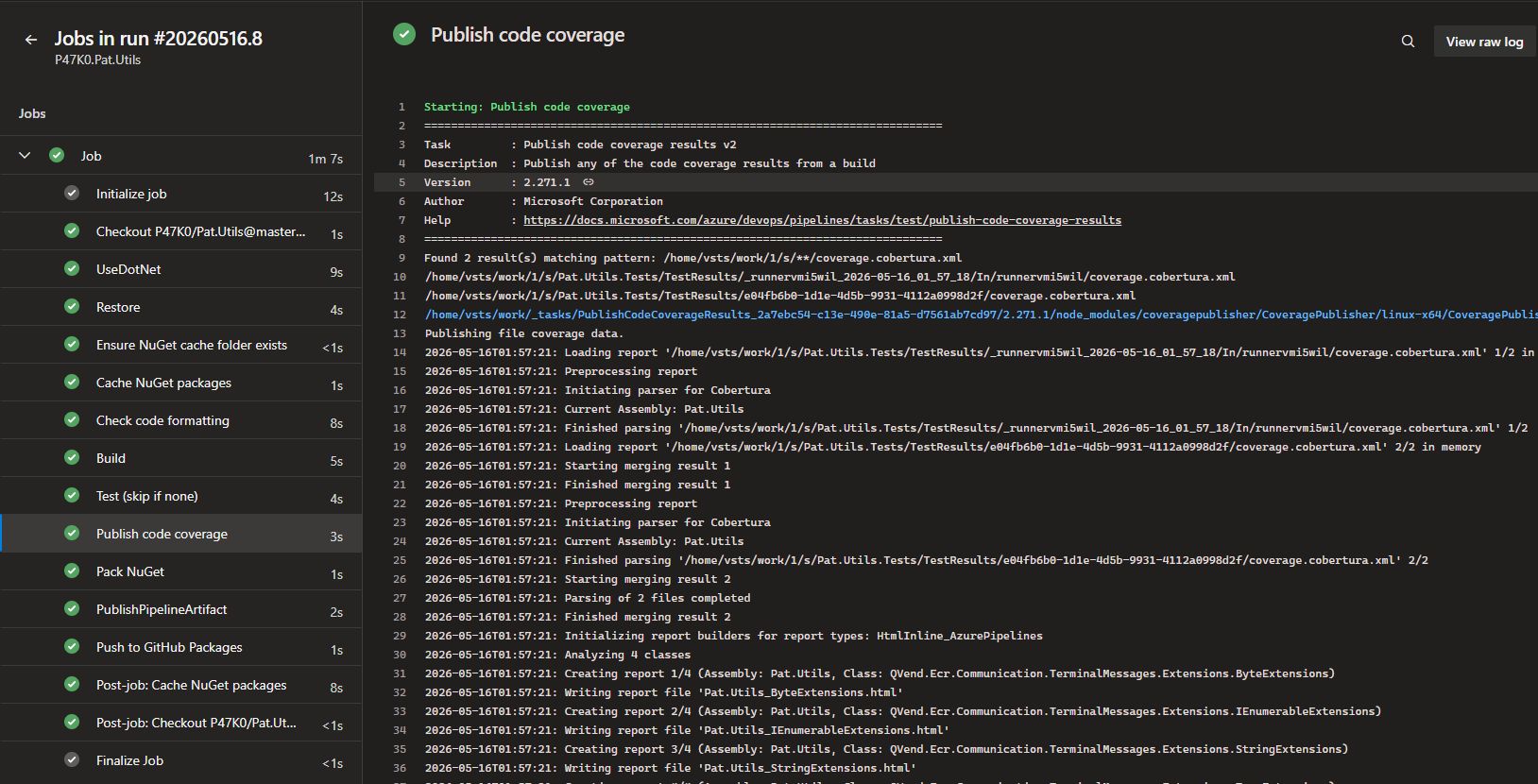Select Post-job: Cache NuGet packages step
The width and height of the screenshot is (1538, 784).
tap(181, 685)
